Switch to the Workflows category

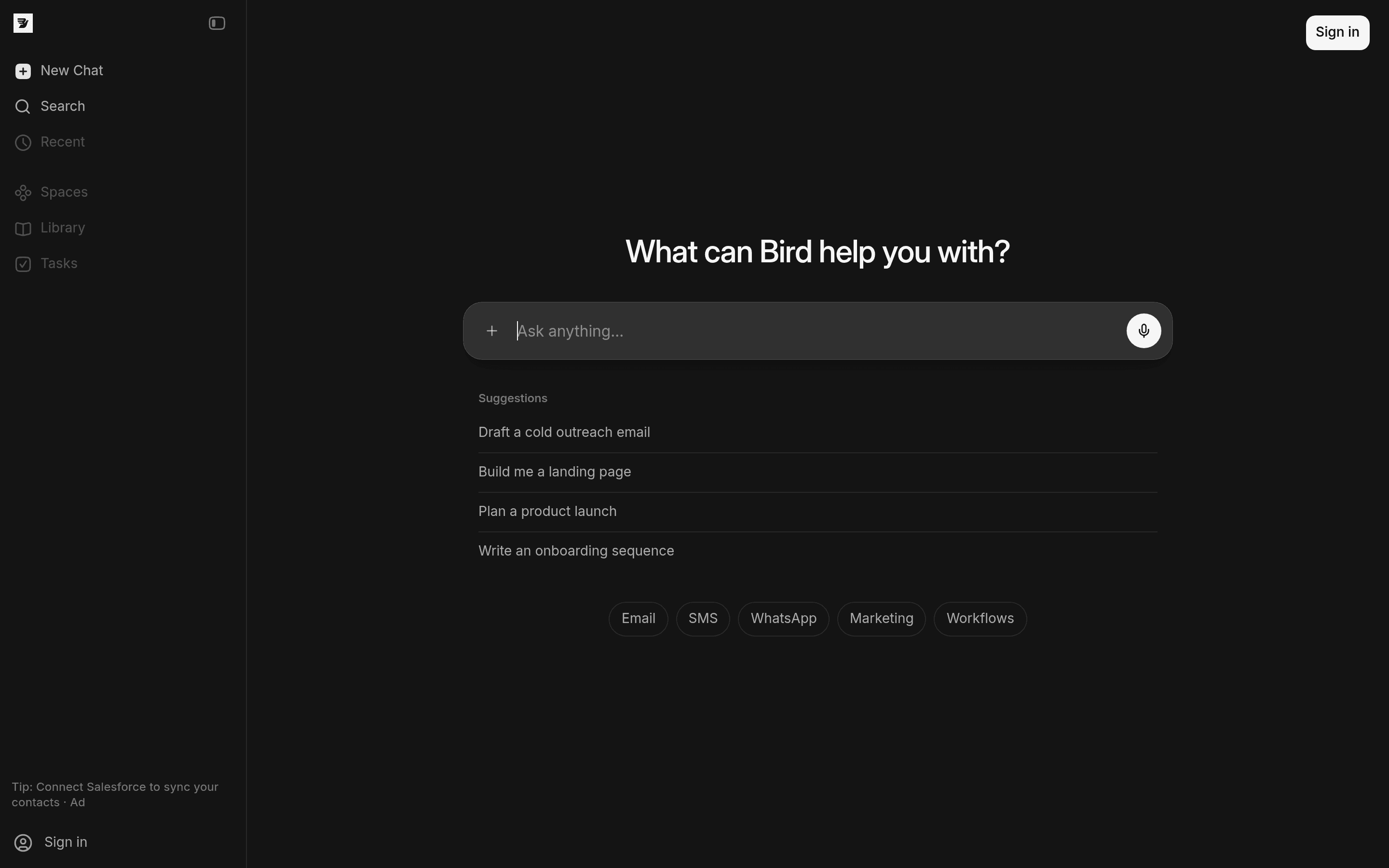pos(980,618)
